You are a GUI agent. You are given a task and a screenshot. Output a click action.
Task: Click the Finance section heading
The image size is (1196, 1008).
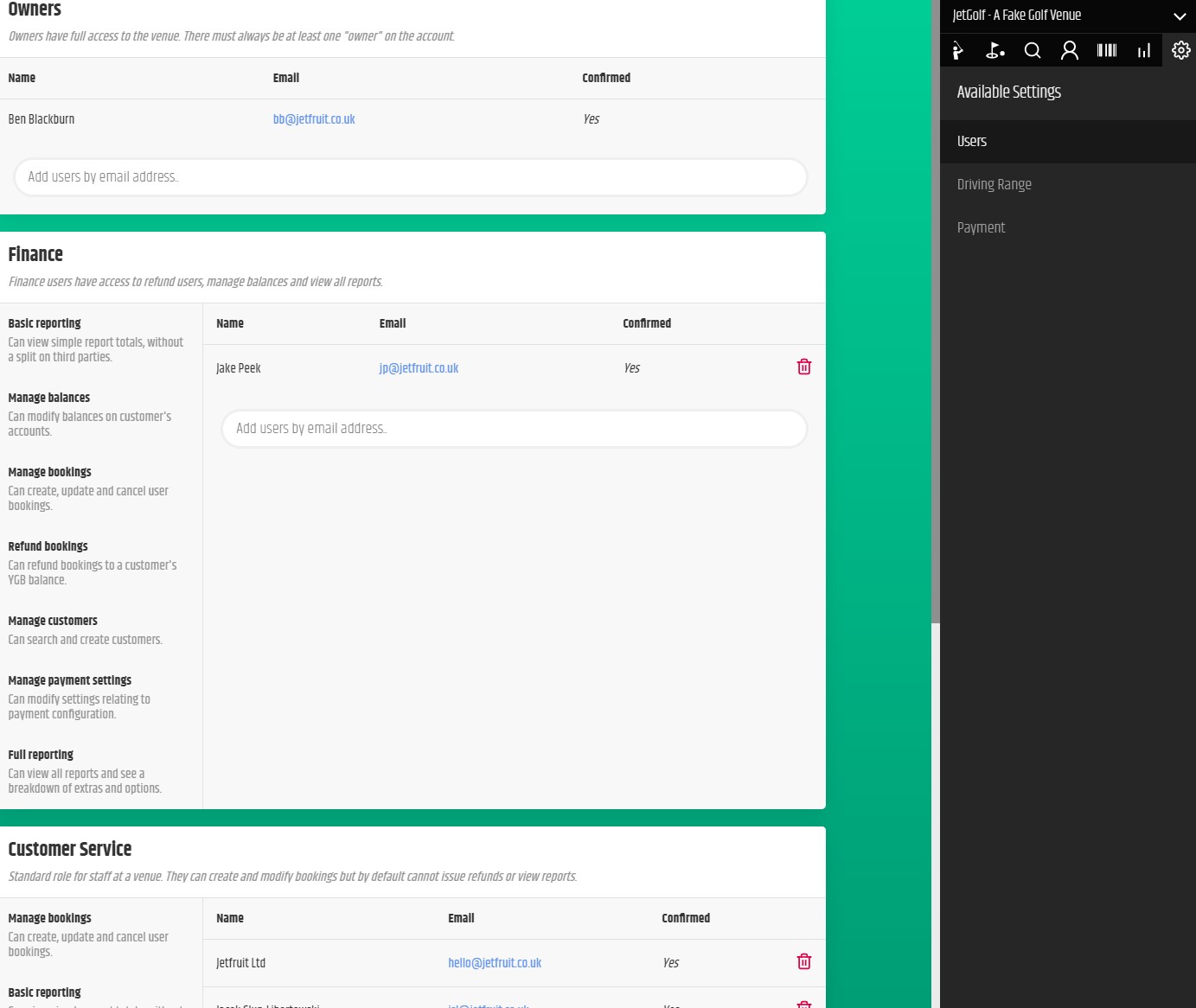35,254
